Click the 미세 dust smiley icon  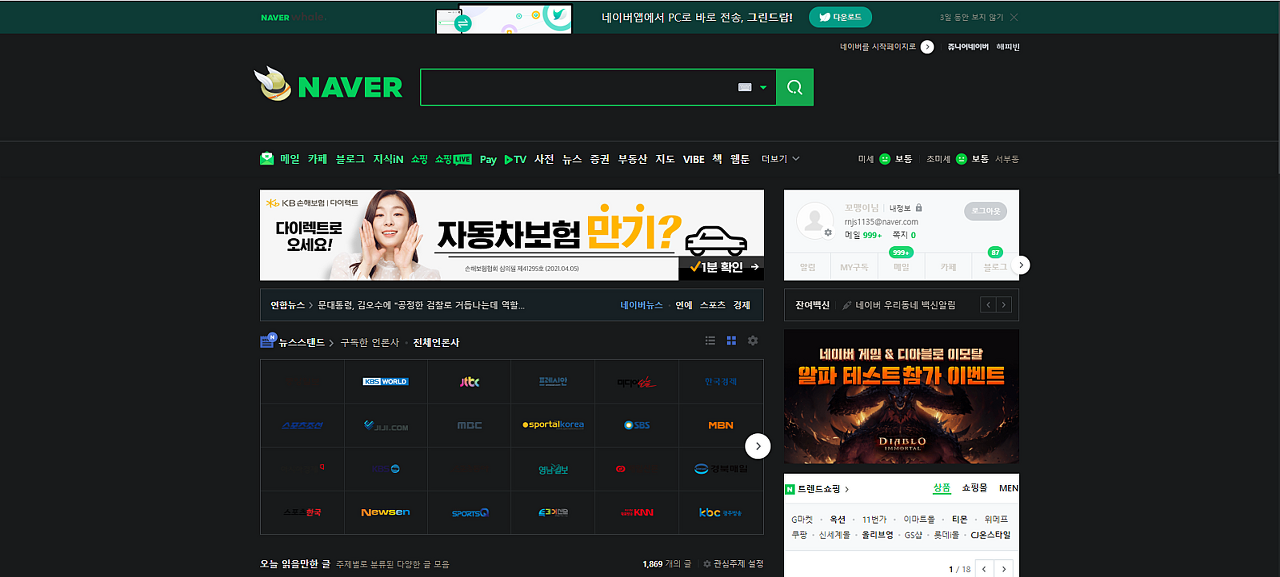click(885, 159)
